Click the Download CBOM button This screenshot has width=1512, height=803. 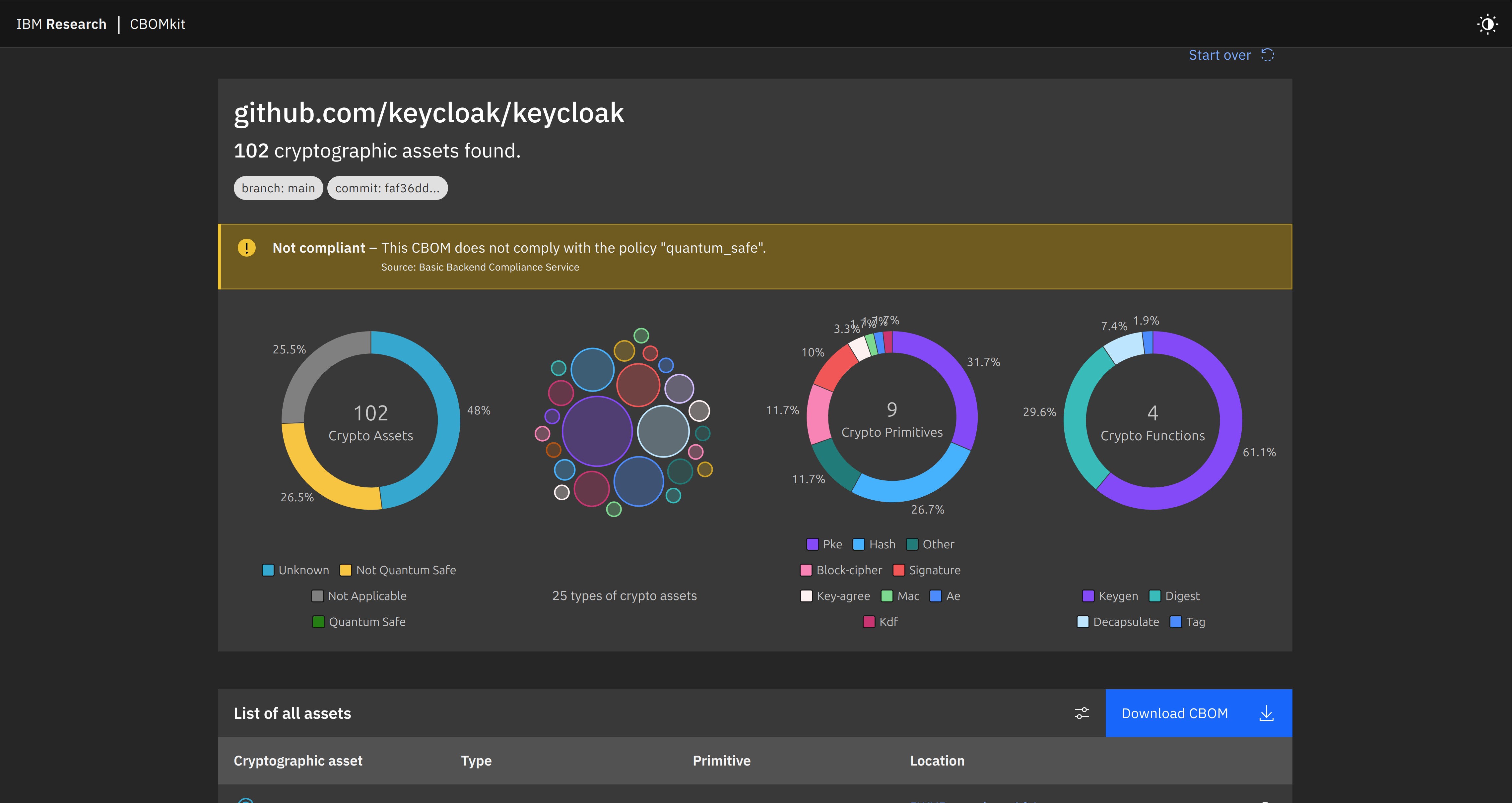(1198, 713)
